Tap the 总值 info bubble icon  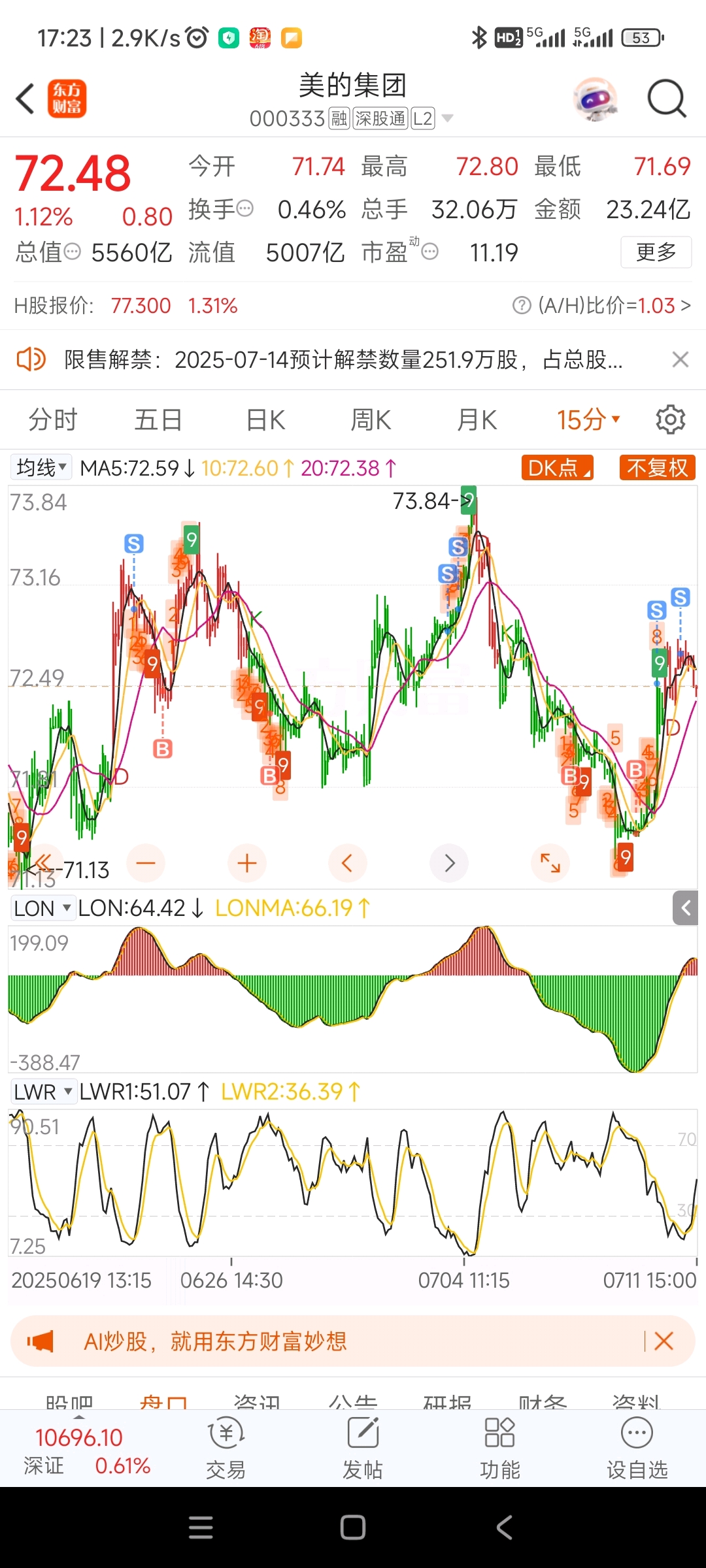click(73, 252)
